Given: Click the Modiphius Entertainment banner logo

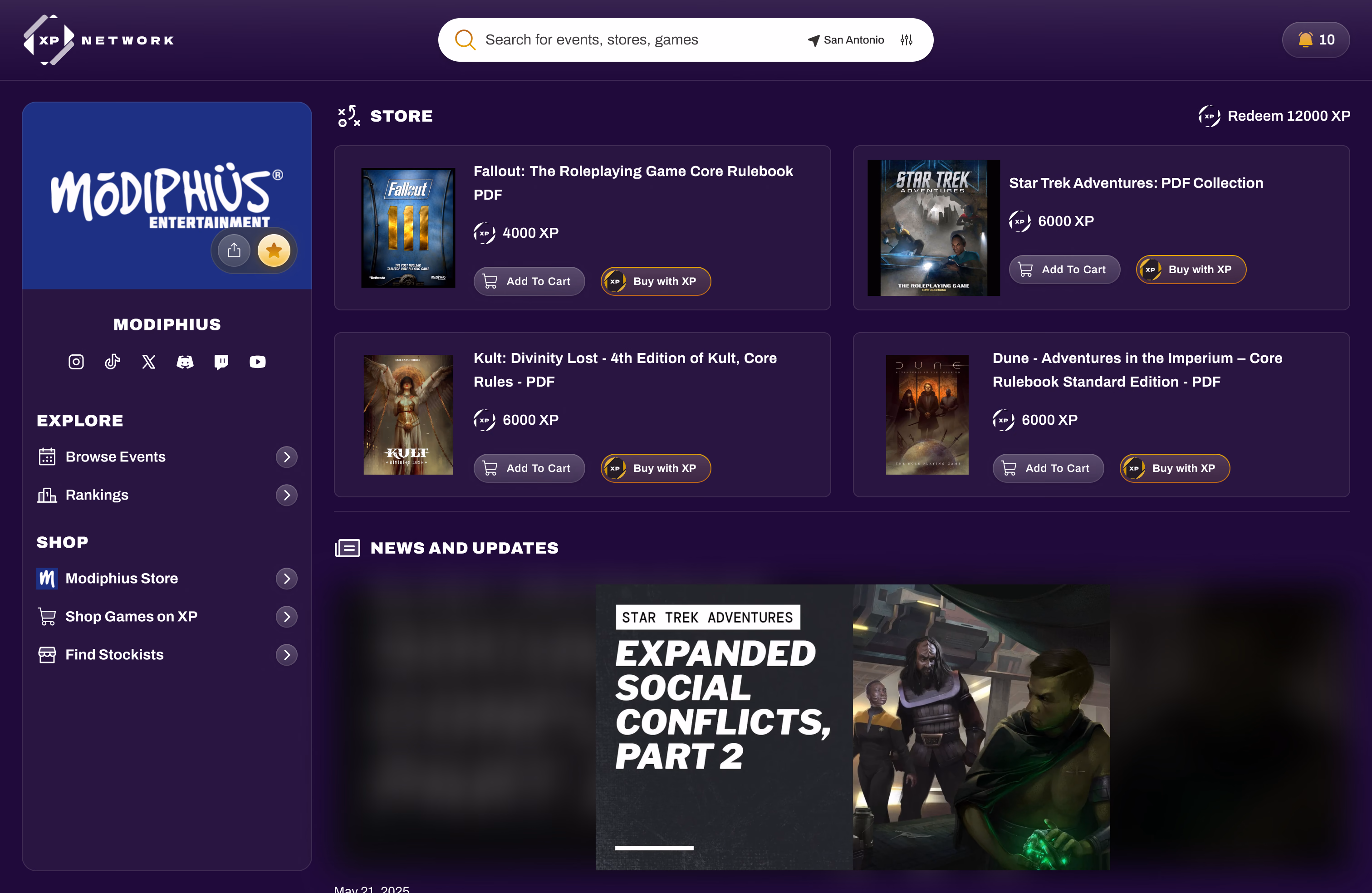Looking at the screenshot, I should pos(167,196).
